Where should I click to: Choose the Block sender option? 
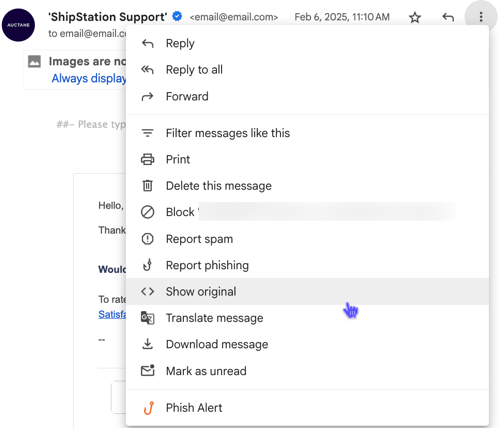pyautogui.click(x=307, y=212)
